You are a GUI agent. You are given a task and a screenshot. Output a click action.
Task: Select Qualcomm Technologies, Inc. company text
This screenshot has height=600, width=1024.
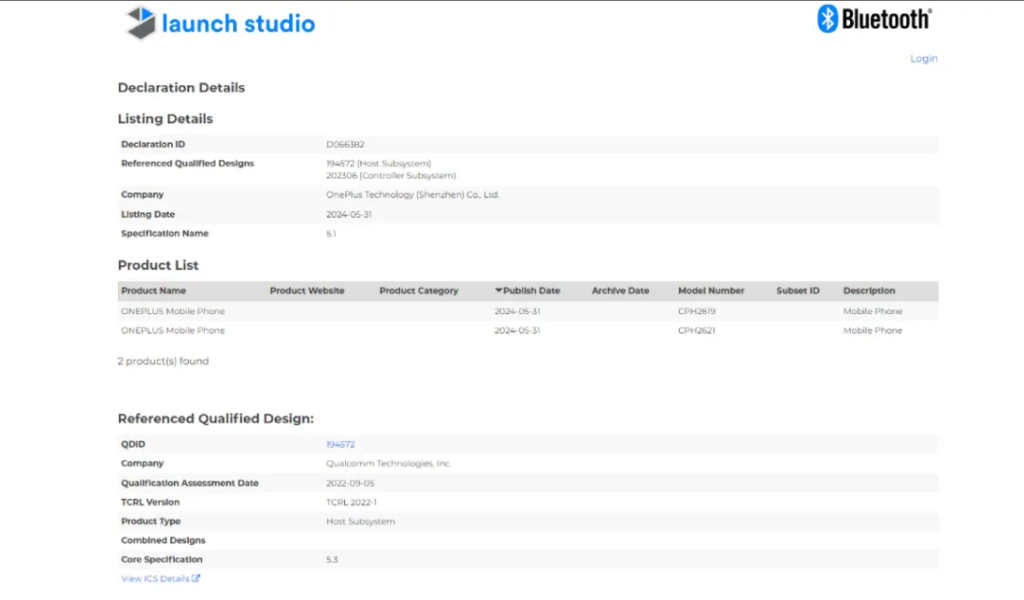coord(389,464)
